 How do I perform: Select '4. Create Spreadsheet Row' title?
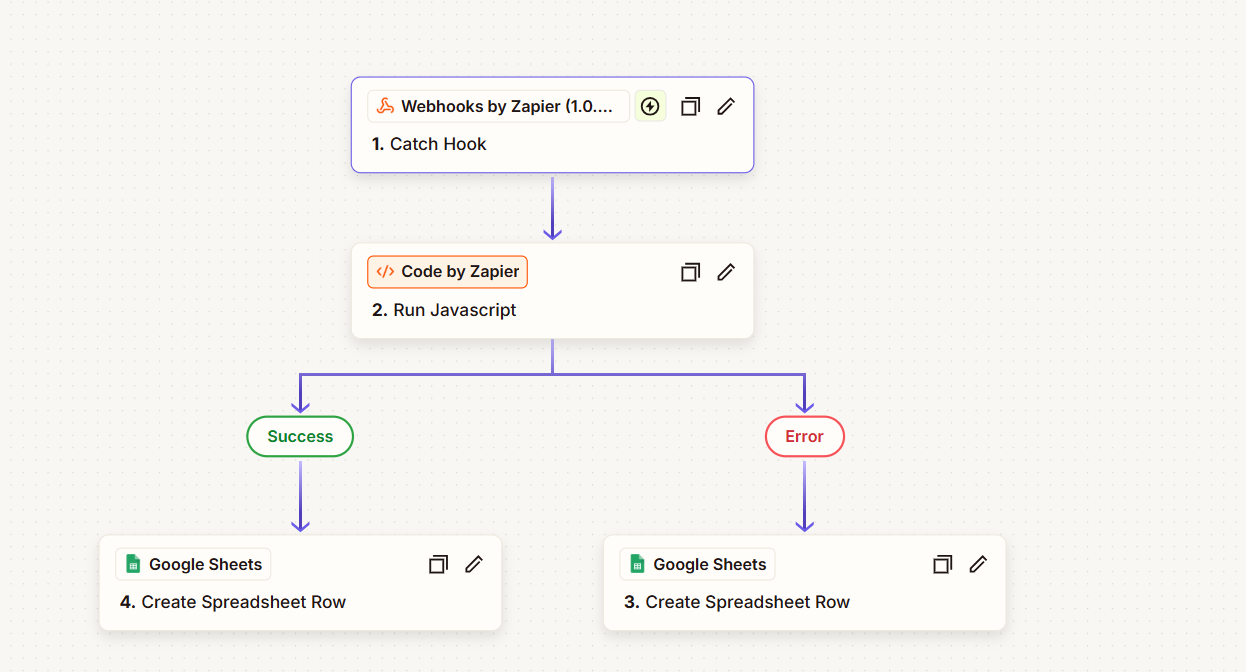(233, 602)
